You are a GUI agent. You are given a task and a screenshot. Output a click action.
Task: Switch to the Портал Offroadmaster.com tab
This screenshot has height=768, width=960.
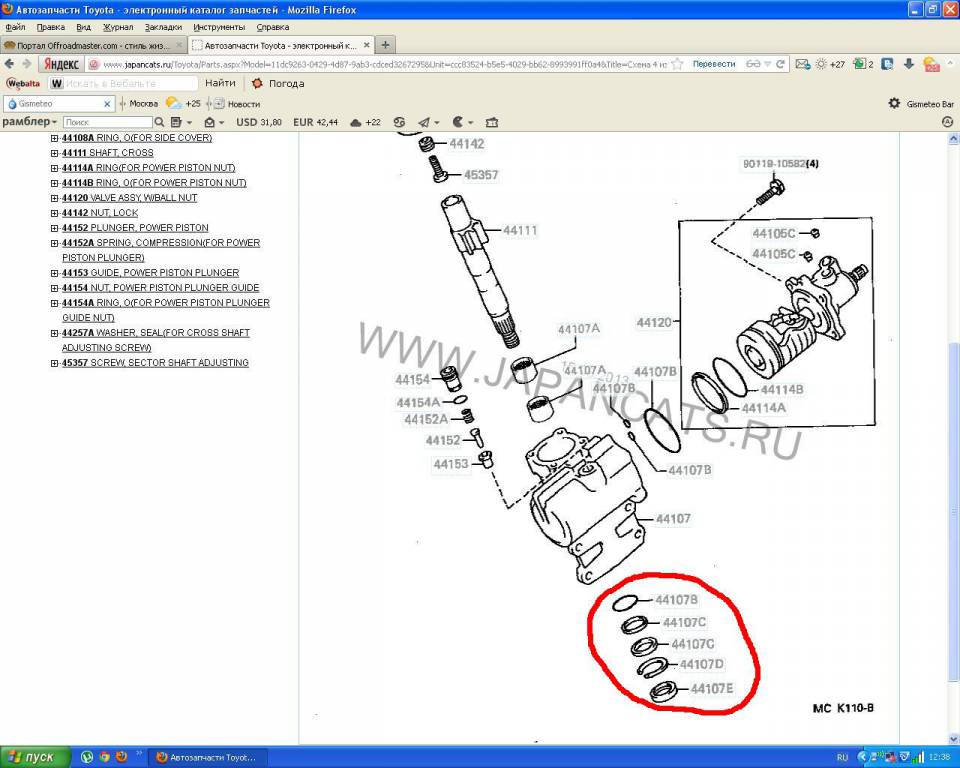point(93,45)
